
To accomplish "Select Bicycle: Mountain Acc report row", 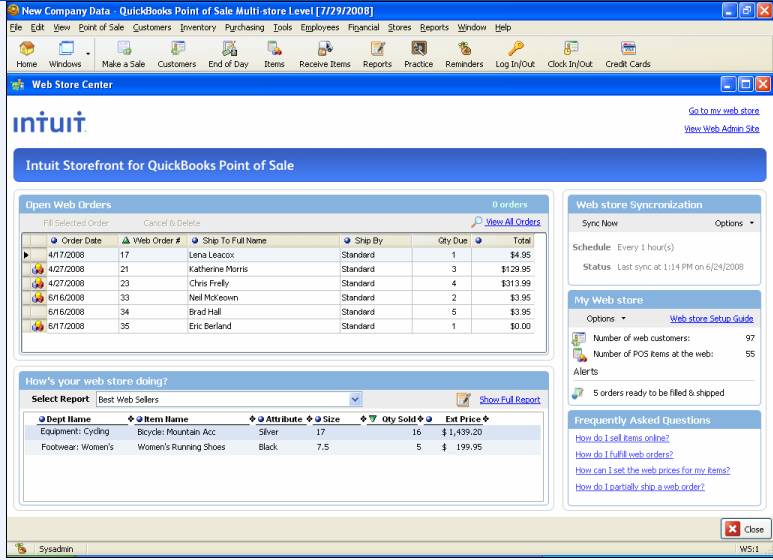I will (x=283, y=432).
